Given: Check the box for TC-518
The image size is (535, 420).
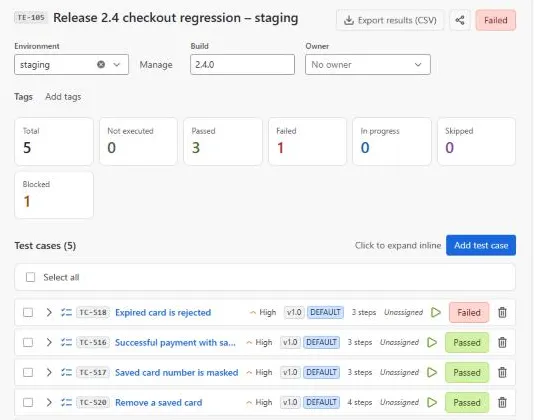Looking at the screenshot, I should (28, 312).
